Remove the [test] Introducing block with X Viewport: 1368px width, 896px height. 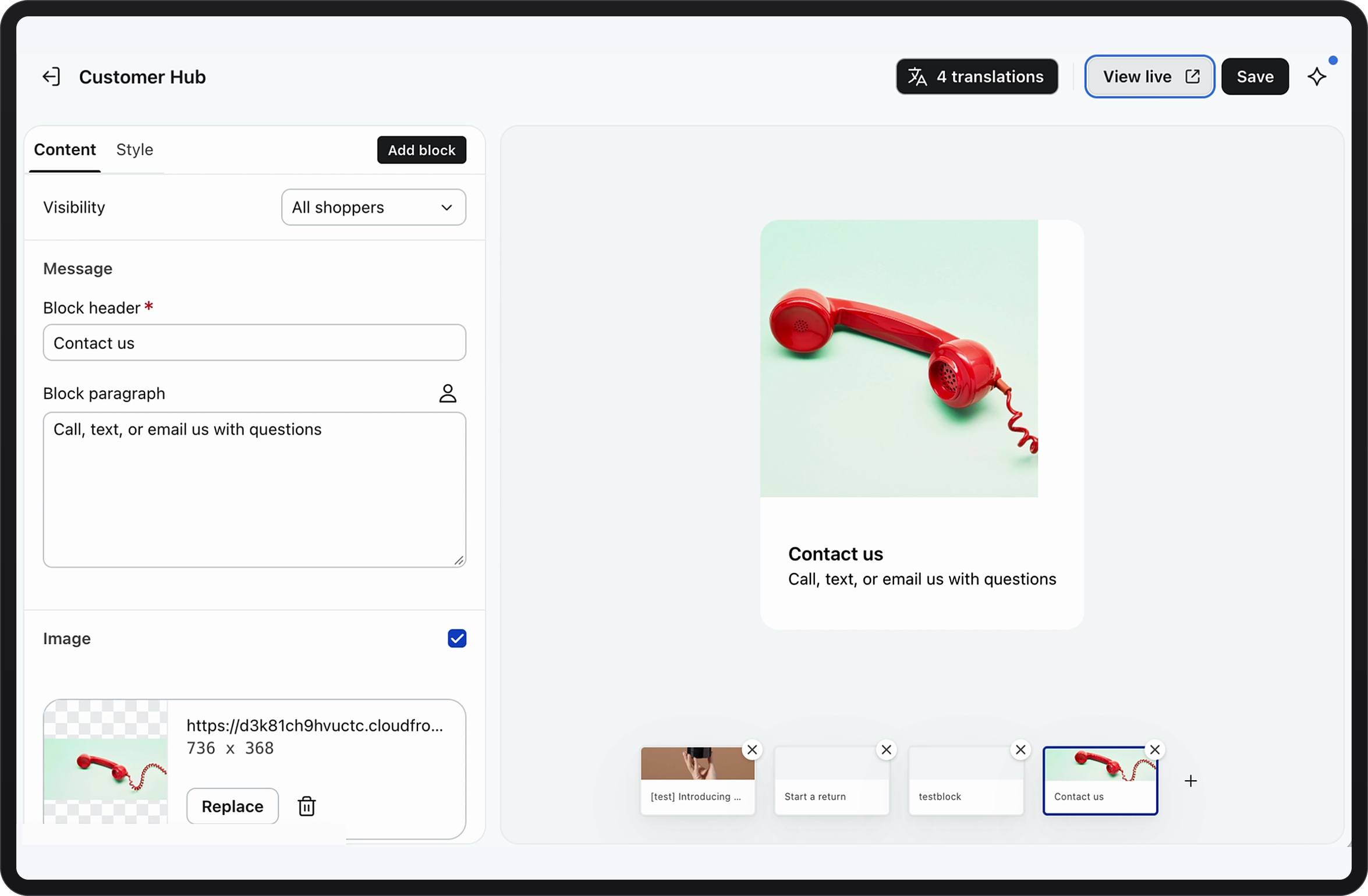[x=752, y=749]
